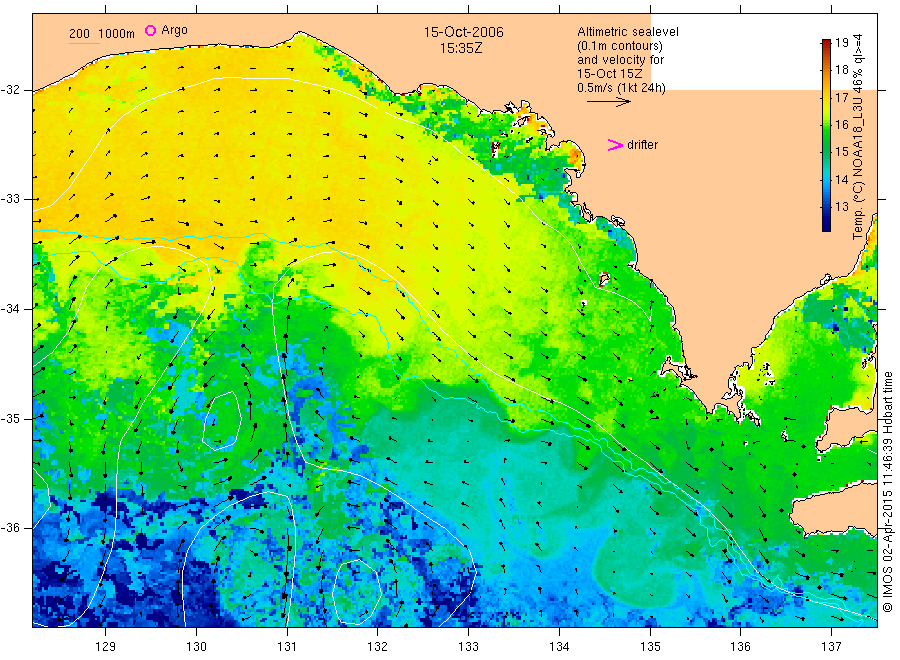The image size is (900, 660).
Task: Click the '(0.1m contours)' legend line
Action: pos(620,46)
